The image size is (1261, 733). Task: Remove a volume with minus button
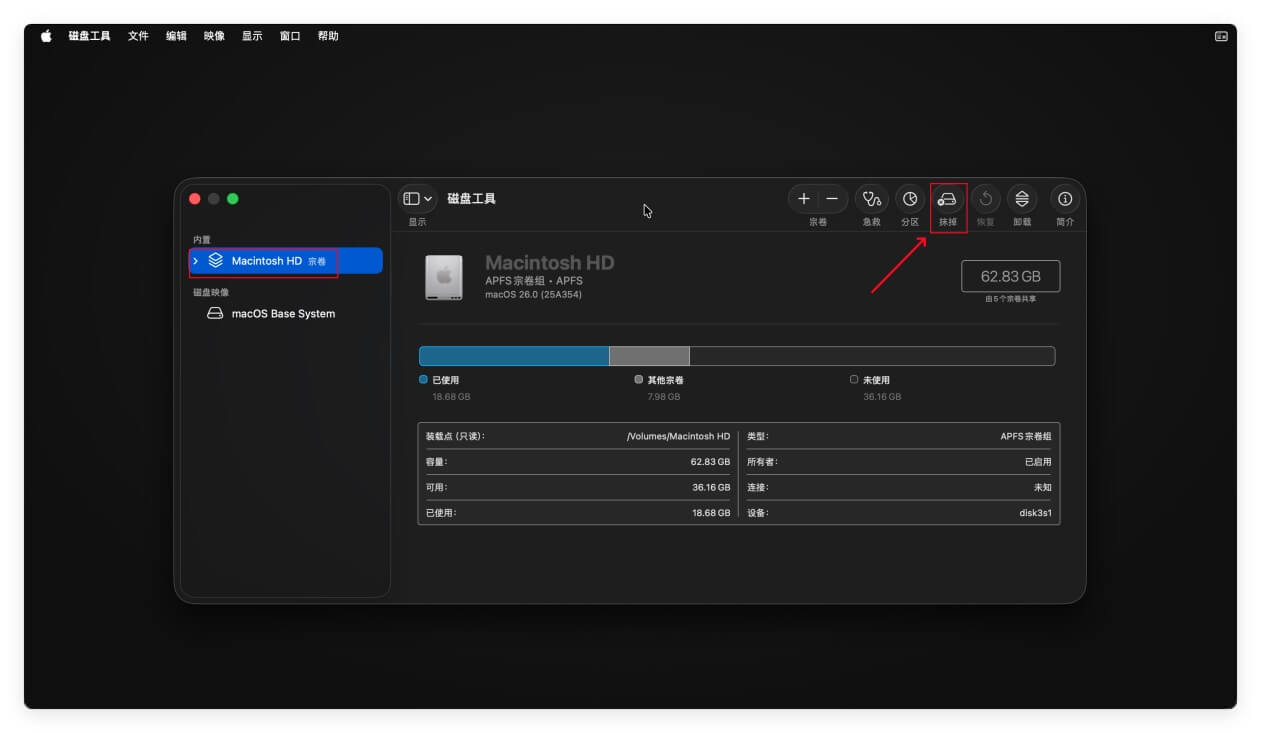pos(832,199)
